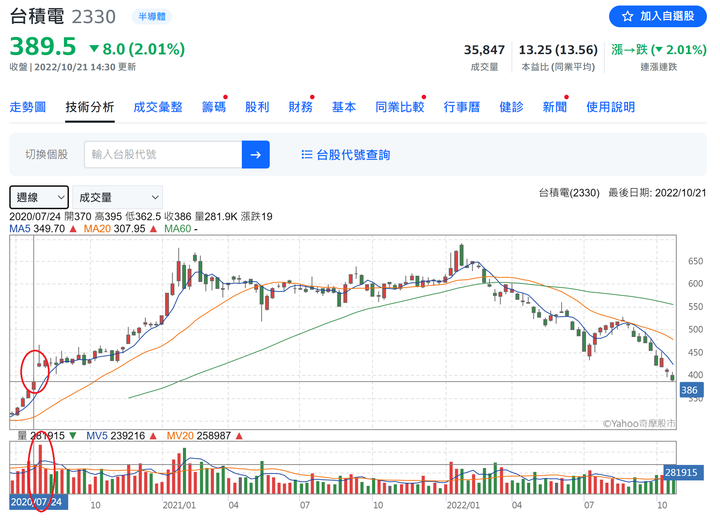Viewport: 720px width, 521px height.
Task: Click the 389.5 stock price text
Action: pyautogui.click(x=43, y=47)
